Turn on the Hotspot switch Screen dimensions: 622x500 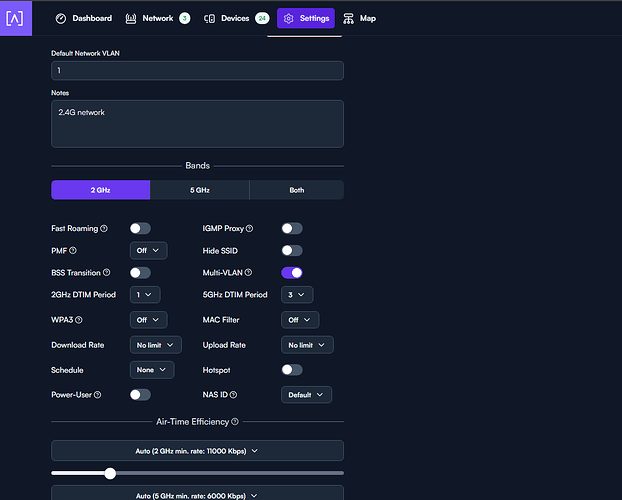[x=292, y=370]
